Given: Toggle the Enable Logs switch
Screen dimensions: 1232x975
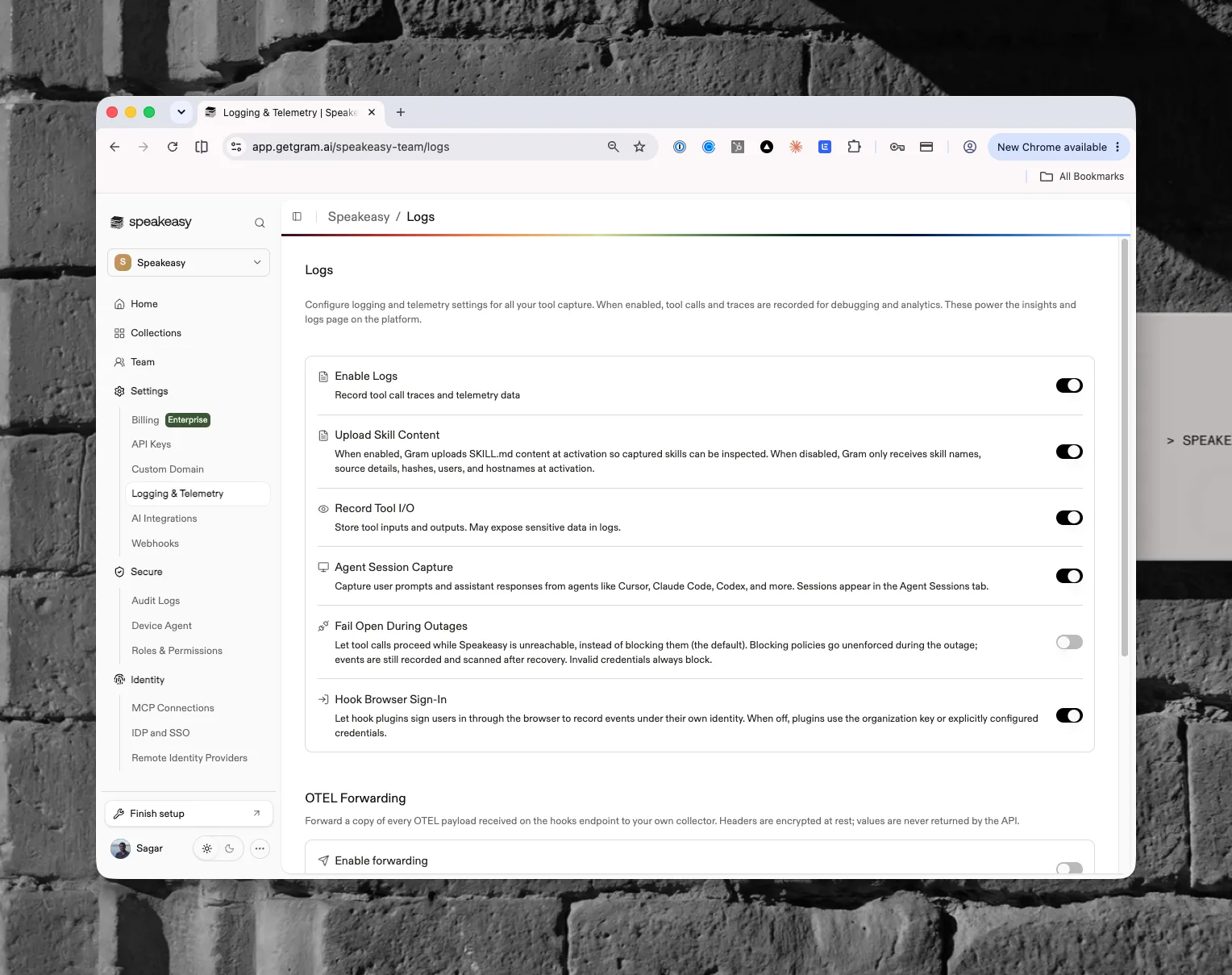Looking at the screenshot, I should coord(1069,385).
